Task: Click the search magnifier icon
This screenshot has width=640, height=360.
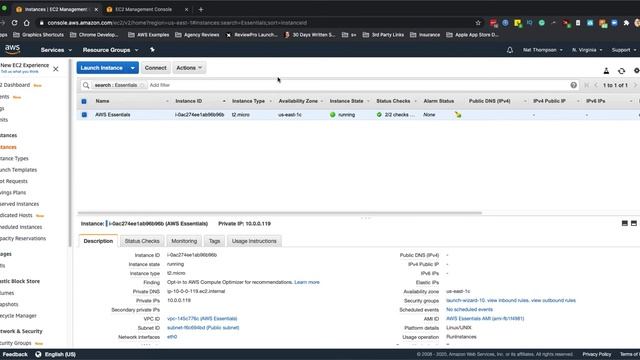Action: point(86,85)
